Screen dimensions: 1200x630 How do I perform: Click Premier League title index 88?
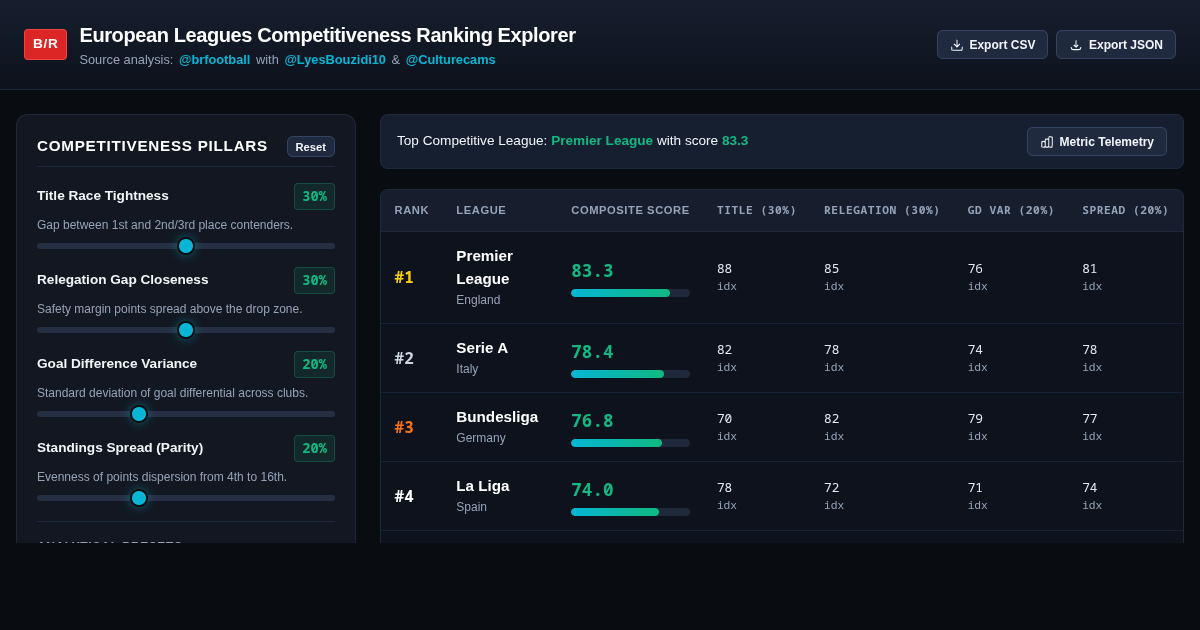tap(725, 269)
